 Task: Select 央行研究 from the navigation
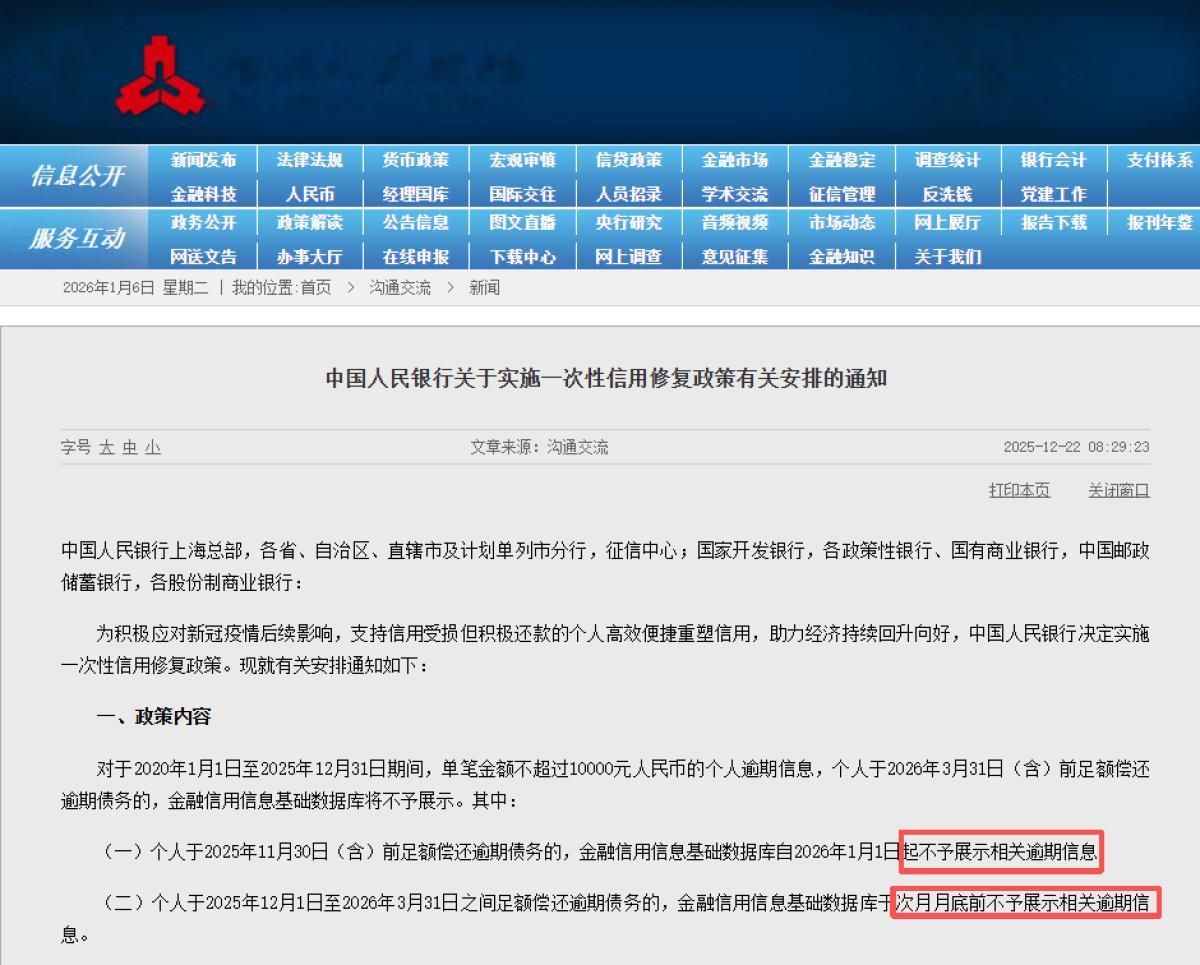(628, 222)
